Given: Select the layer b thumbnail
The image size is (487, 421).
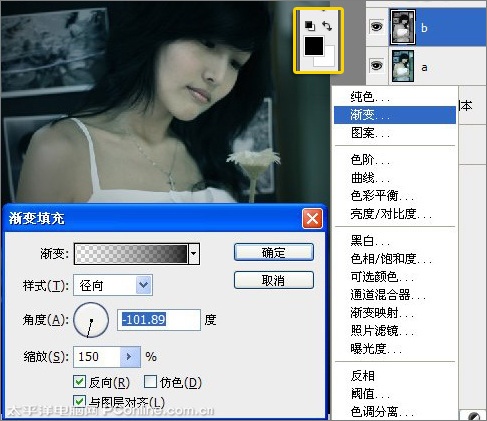Looking at the screenshot, I should point(403,27).
